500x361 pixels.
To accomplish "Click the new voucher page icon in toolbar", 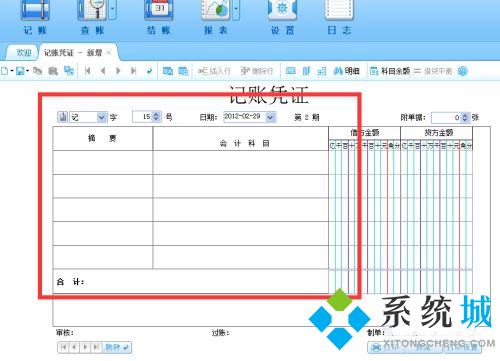I will [5, 71].
